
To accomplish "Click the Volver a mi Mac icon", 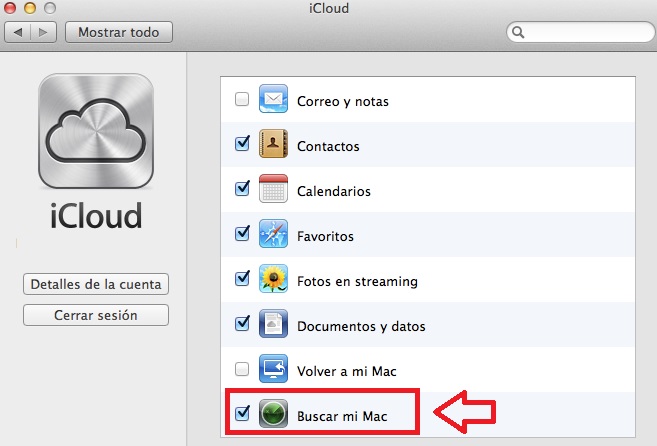I will click(273, 368).
